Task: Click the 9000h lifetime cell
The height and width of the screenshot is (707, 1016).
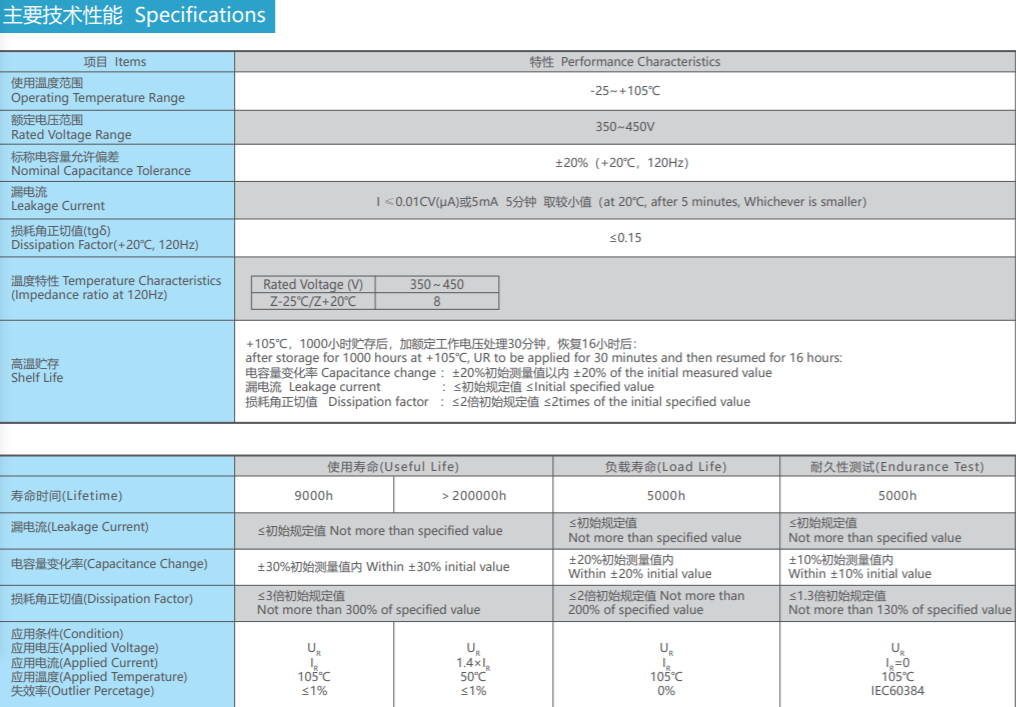Action: pos(314,495)
